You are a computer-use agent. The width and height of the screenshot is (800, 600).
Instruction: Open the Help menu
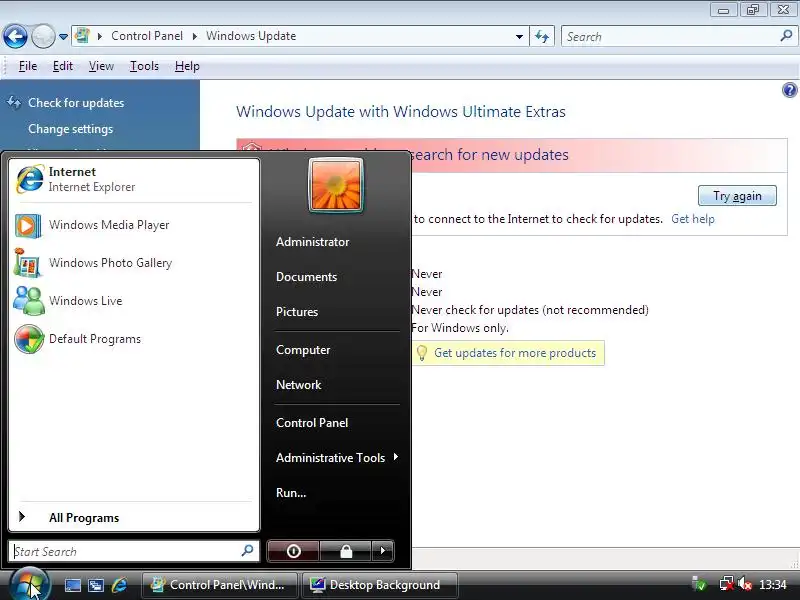tap(187, 66)
